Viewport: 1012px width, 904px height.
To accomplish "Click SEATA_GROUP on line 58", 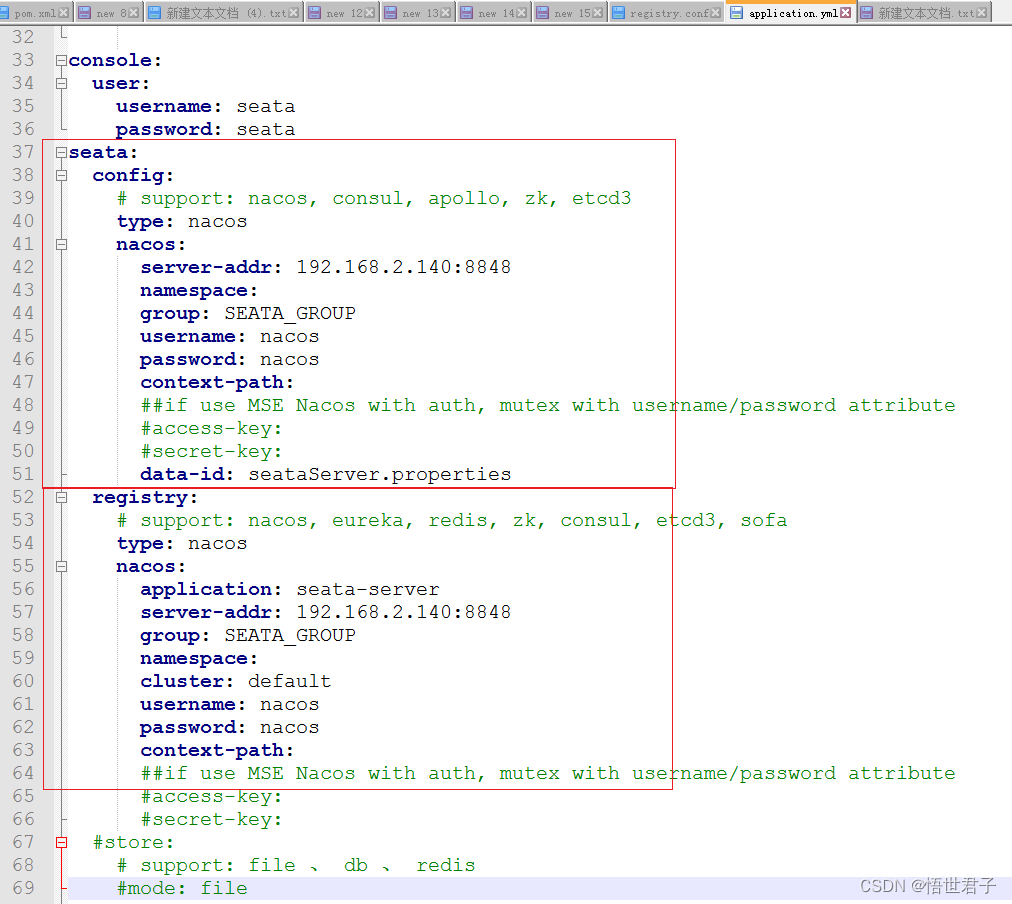I will (290, 636).
